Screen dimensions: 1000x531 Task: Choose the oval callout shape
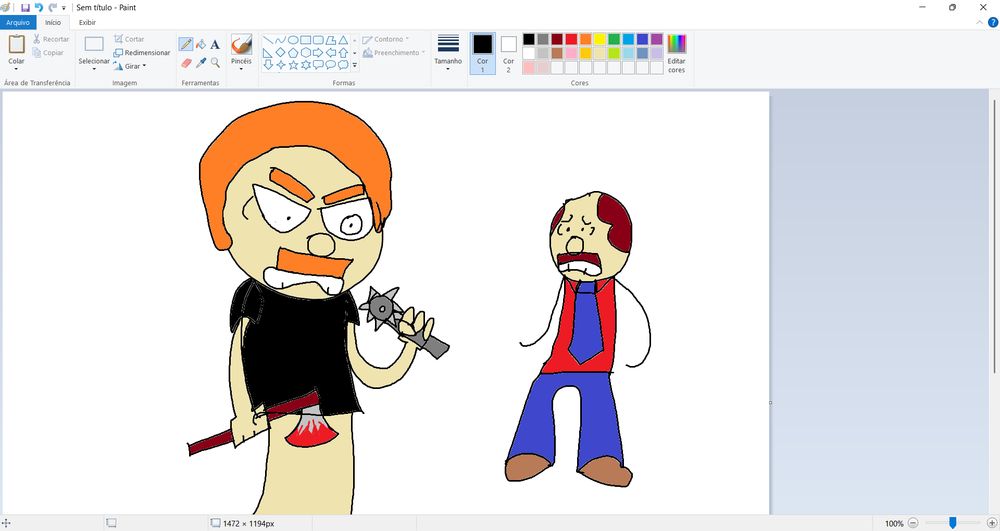[330, 64]
